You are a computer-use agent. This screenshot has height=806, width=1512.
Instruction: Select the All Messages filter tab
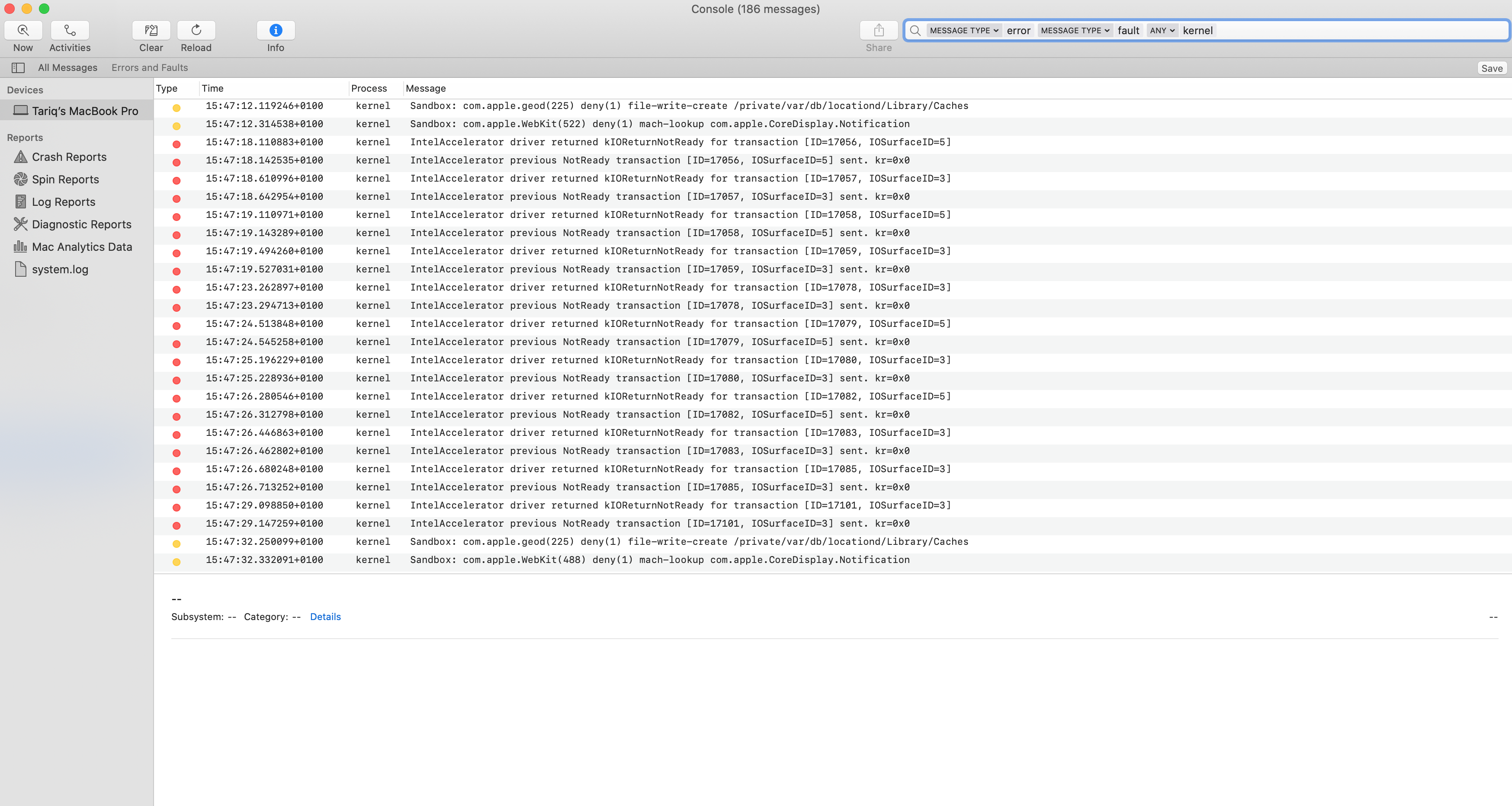tap(67, 67)
